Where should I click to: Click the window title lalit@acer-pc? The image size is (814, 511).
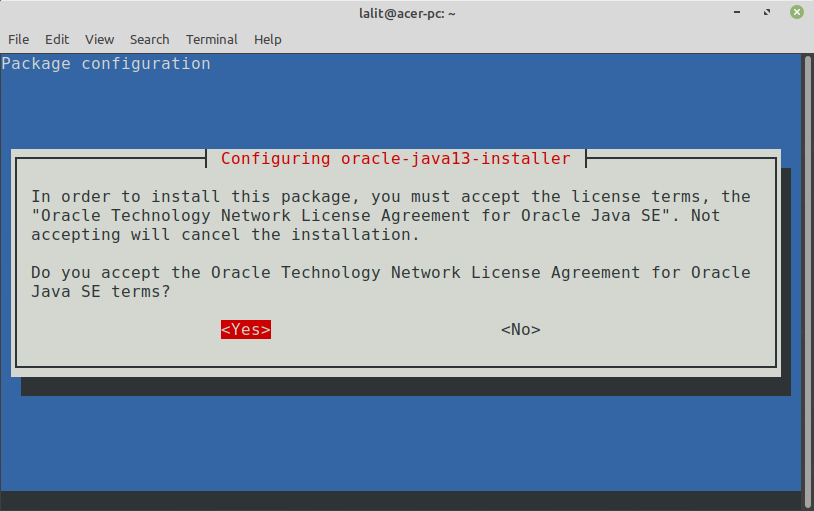click(407, 14)
